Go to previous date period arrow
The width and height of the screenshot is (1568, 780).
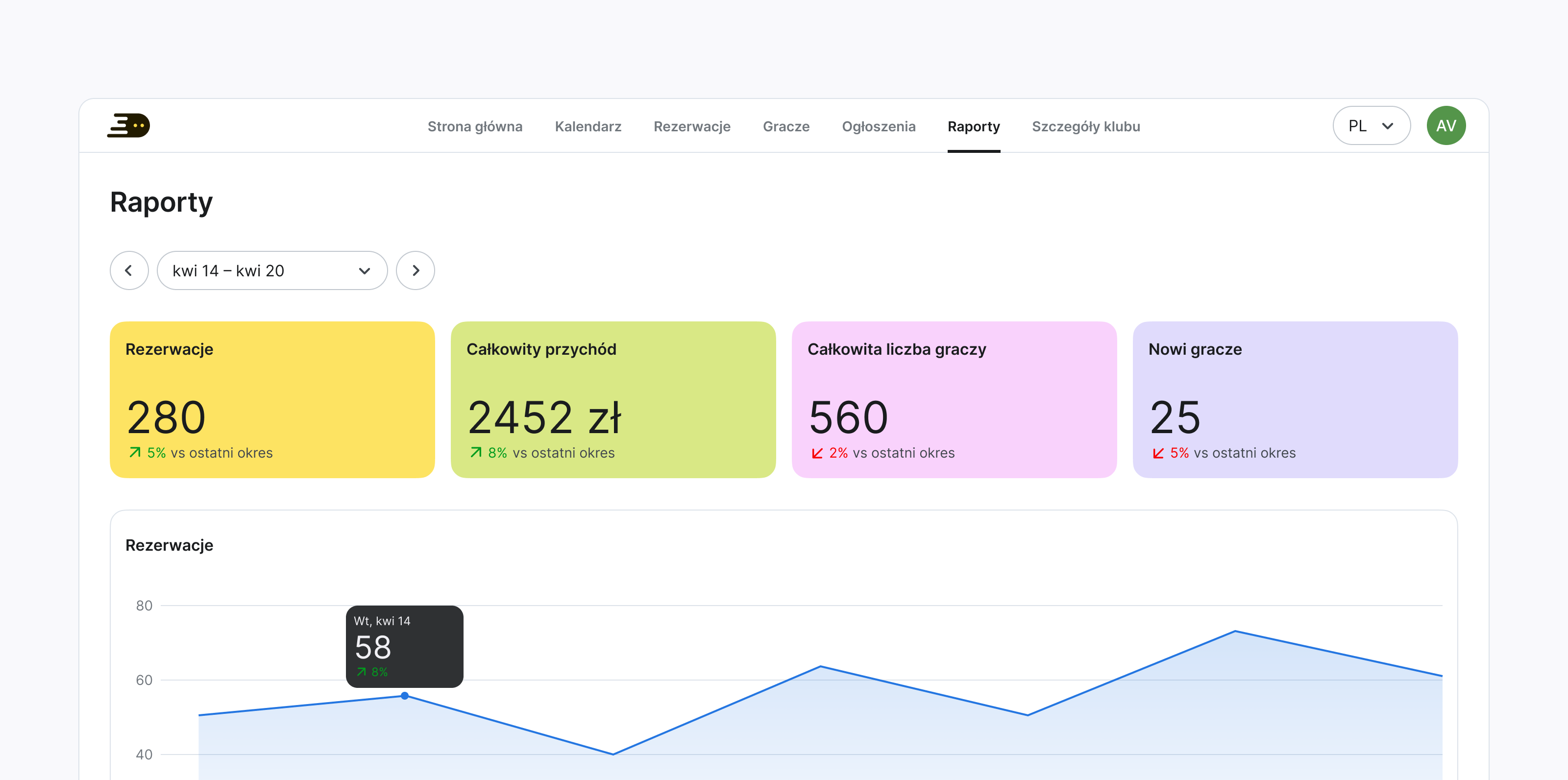(x=129, y=271)
